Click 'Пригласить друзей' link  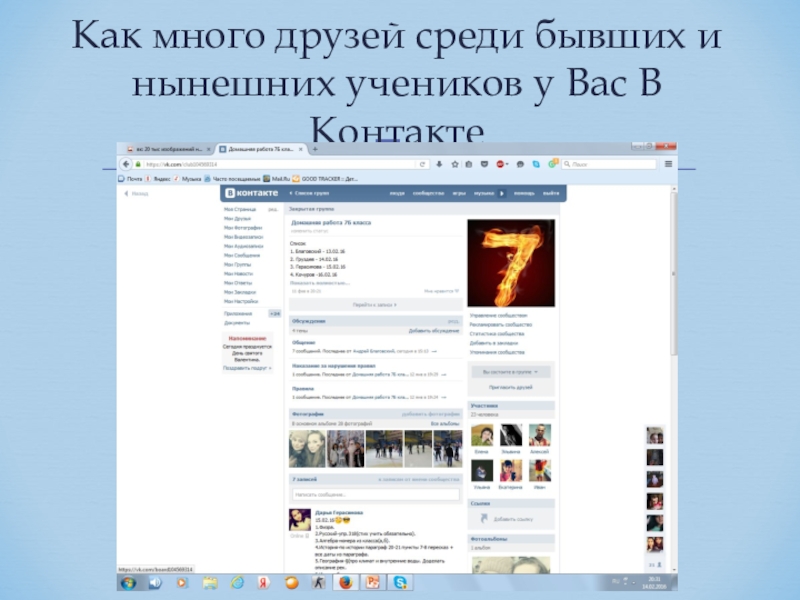tap(511, 387)
